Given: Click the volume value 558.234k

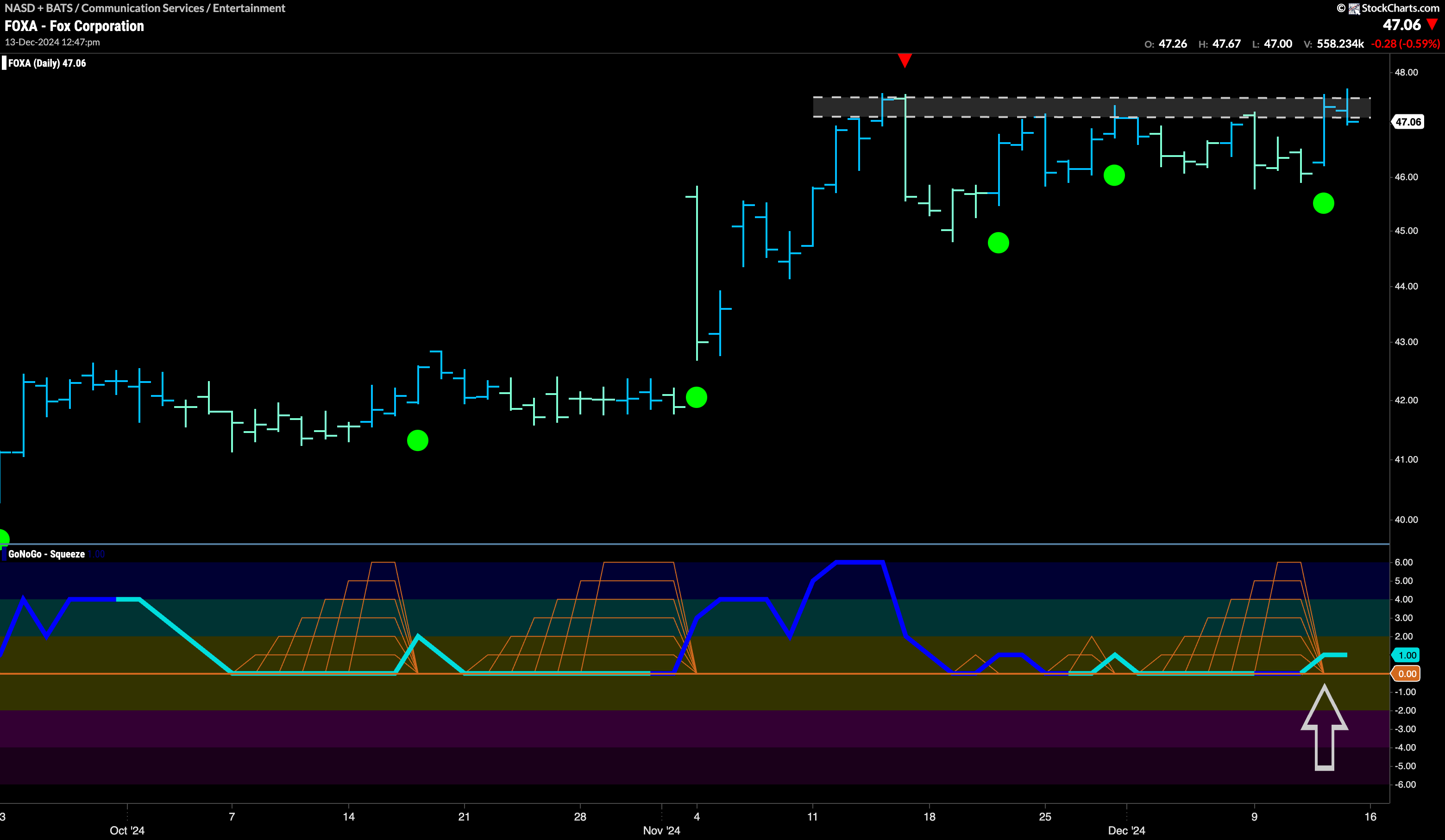Looking at the screenshot, I should pyautogui.click(x=1340, y=44).
